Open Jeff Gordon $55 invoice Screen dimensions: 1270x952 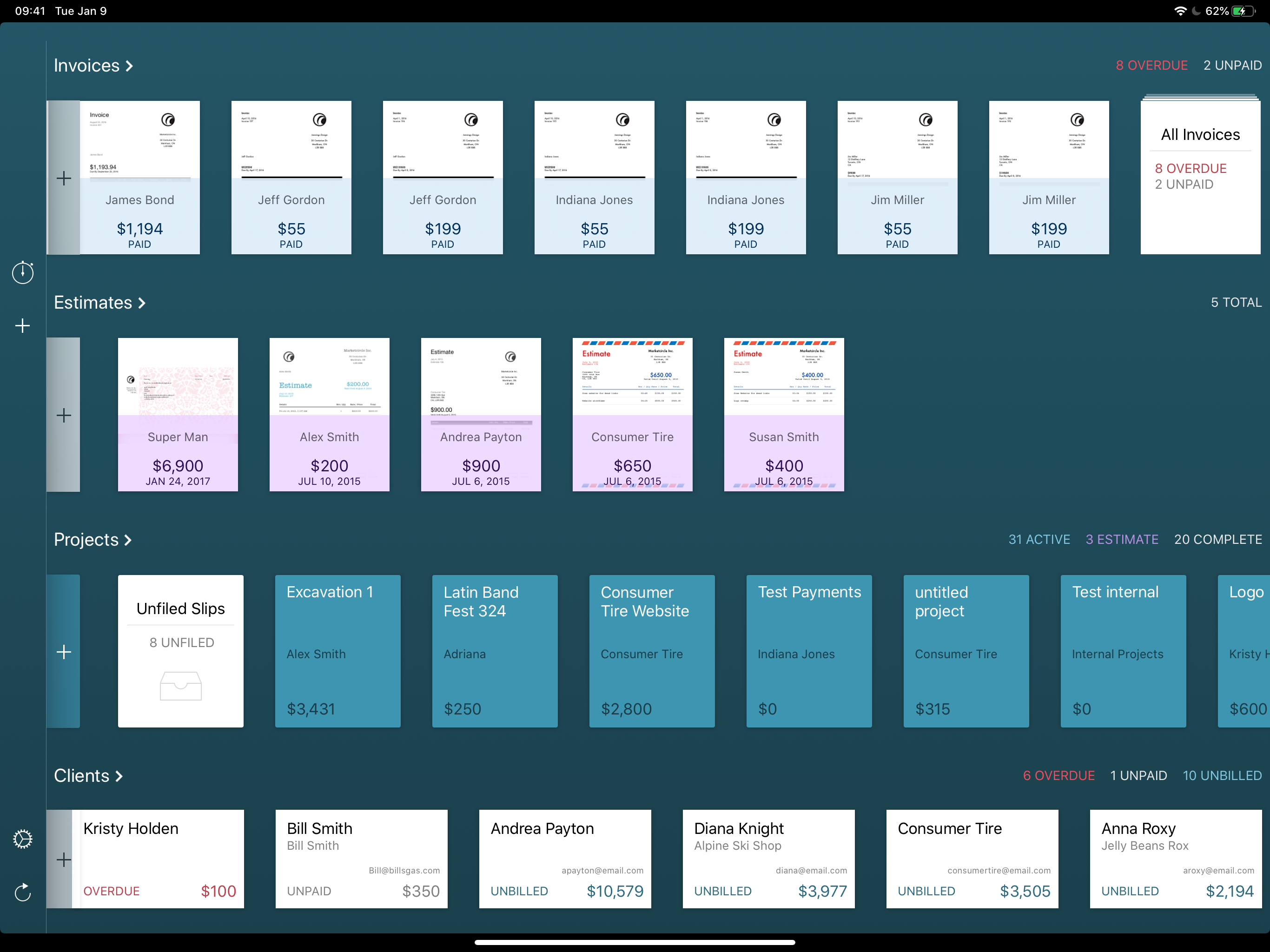tap(291, 178)
